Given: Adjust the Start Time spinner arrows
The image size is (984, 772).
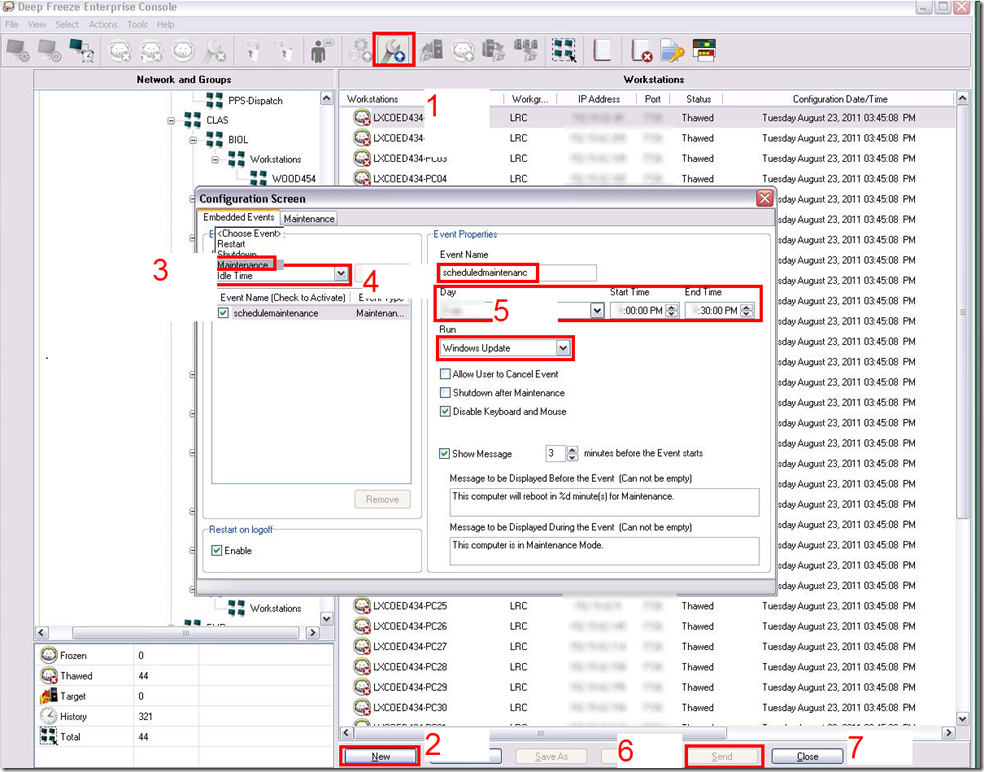Looking at the screenshot, I should click(672, 310).
